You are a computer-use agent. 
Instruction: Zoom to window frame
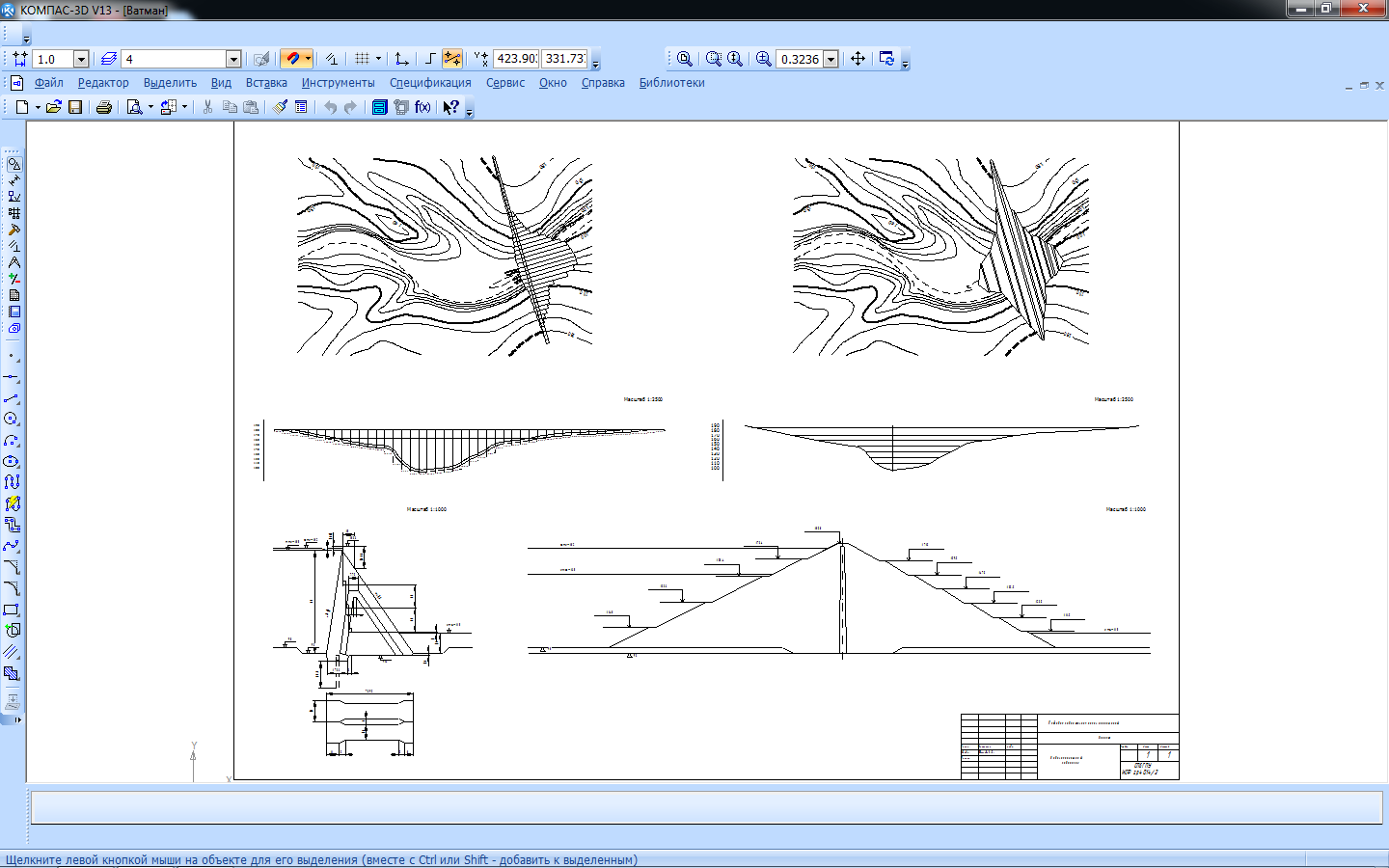pyautogui.click(x=714, y=59)
